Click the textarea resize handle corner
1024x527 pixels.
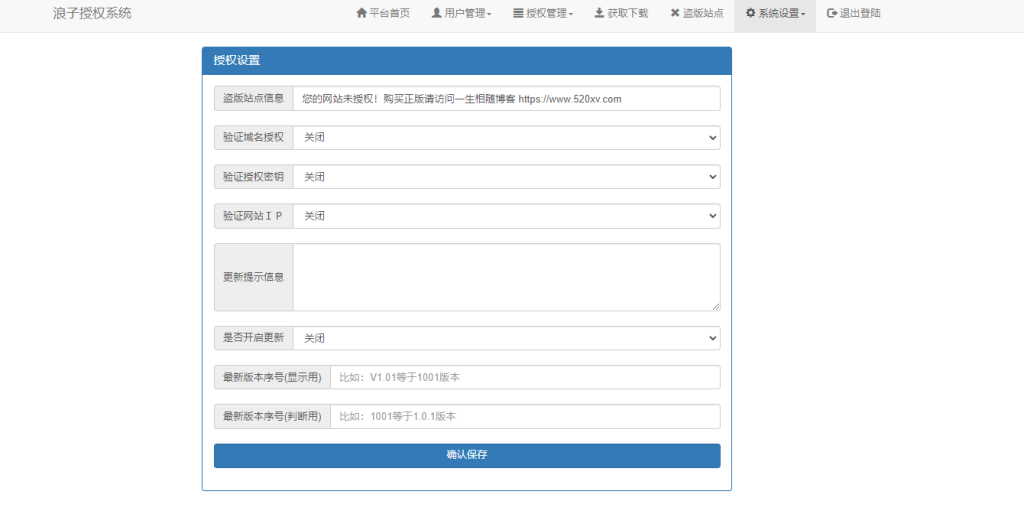pyautogui.click(x=716, y=307)
